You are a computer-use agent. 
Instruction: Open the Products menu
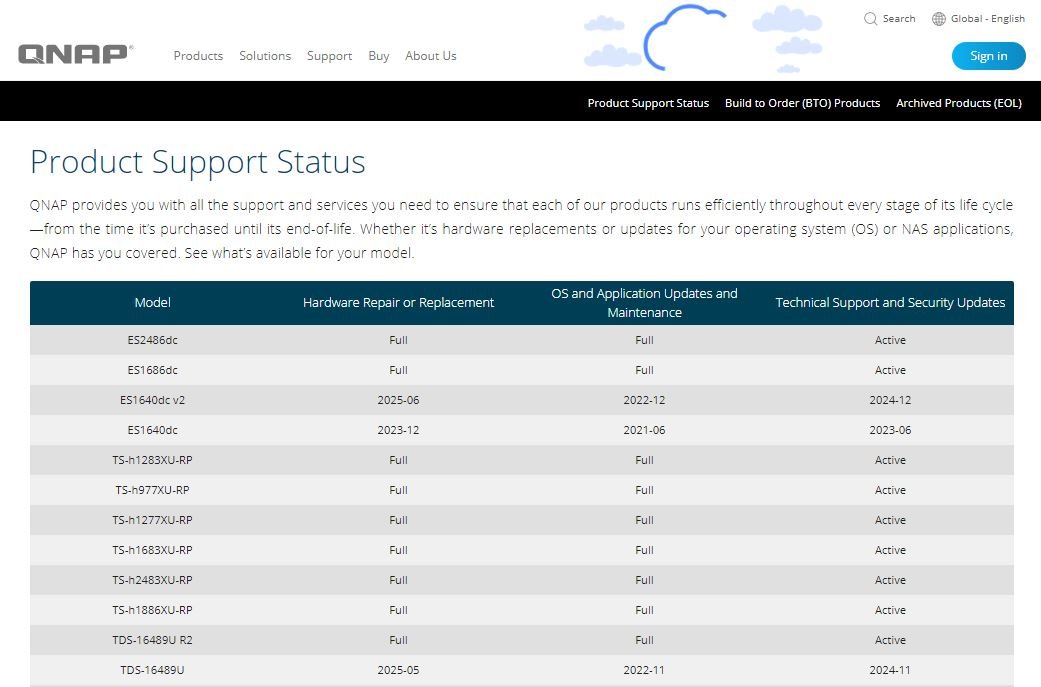coord(198,56)
